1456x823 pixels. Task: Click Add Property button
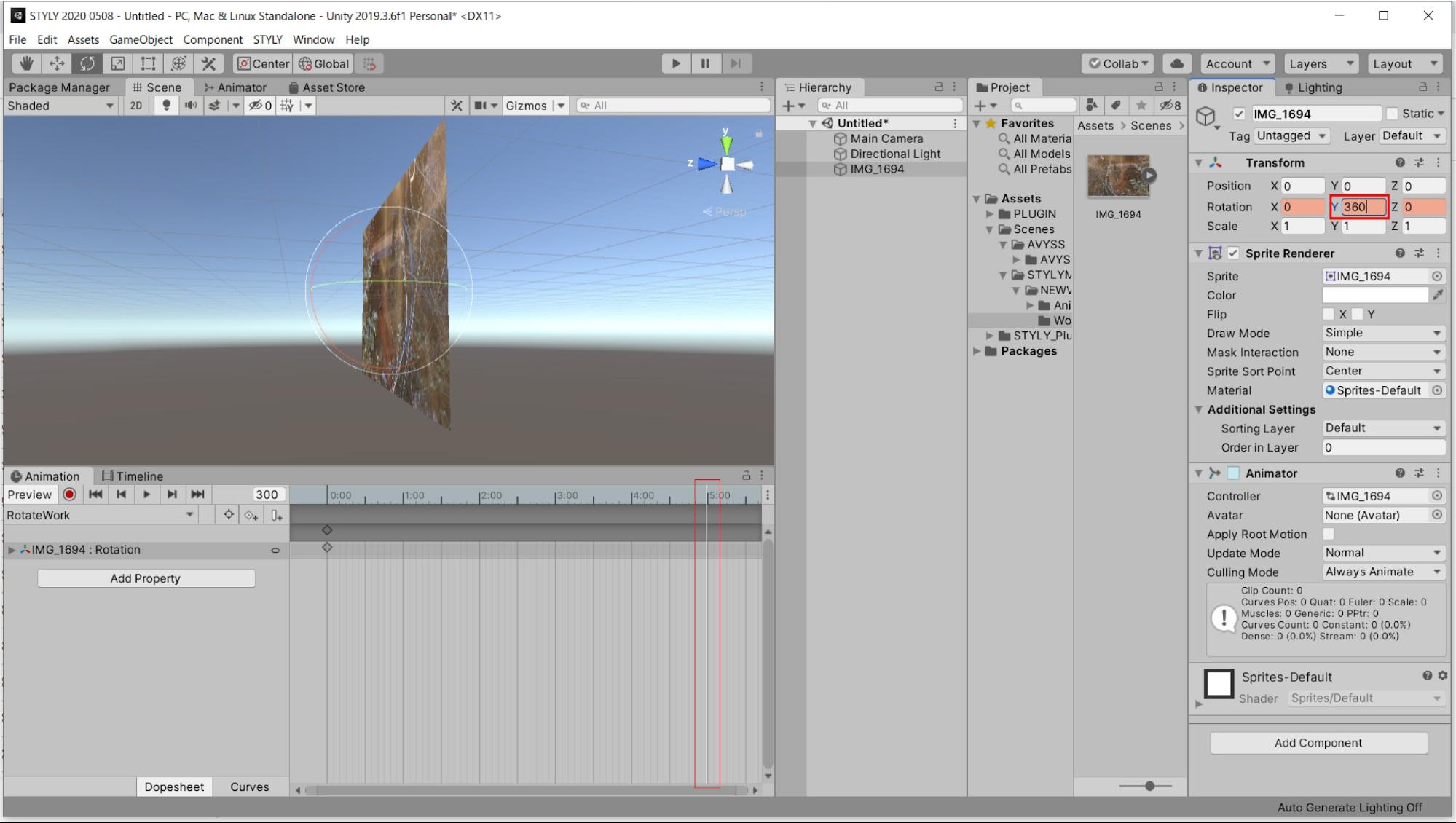[x=146, y=578]
